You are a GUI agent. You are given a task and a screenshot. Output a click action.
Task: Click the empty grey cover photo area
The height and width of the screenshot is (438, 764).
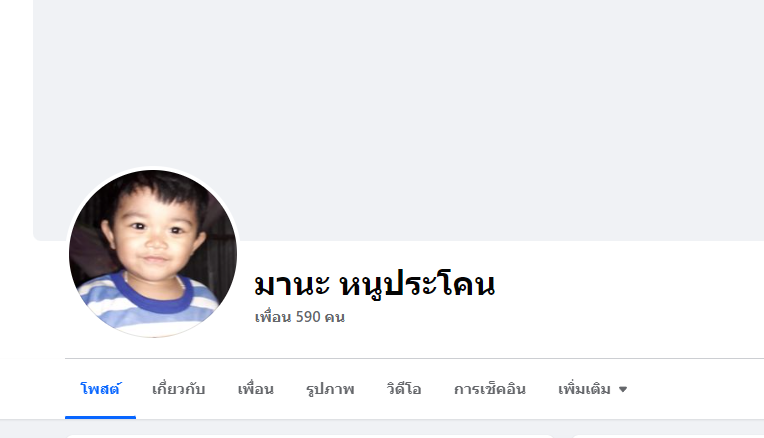click(x=439, y=97)
